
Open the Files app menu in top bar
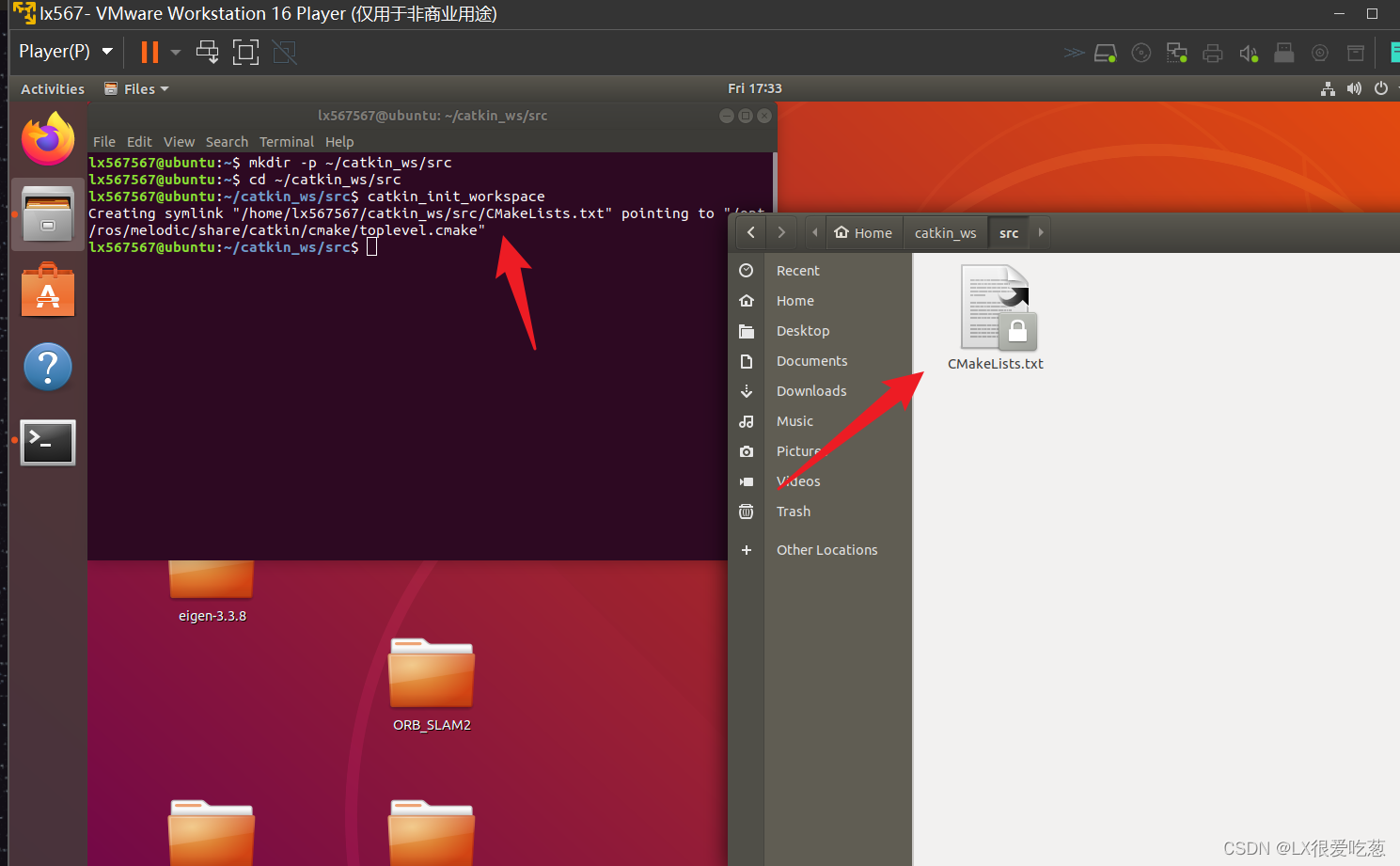(137, 88)
